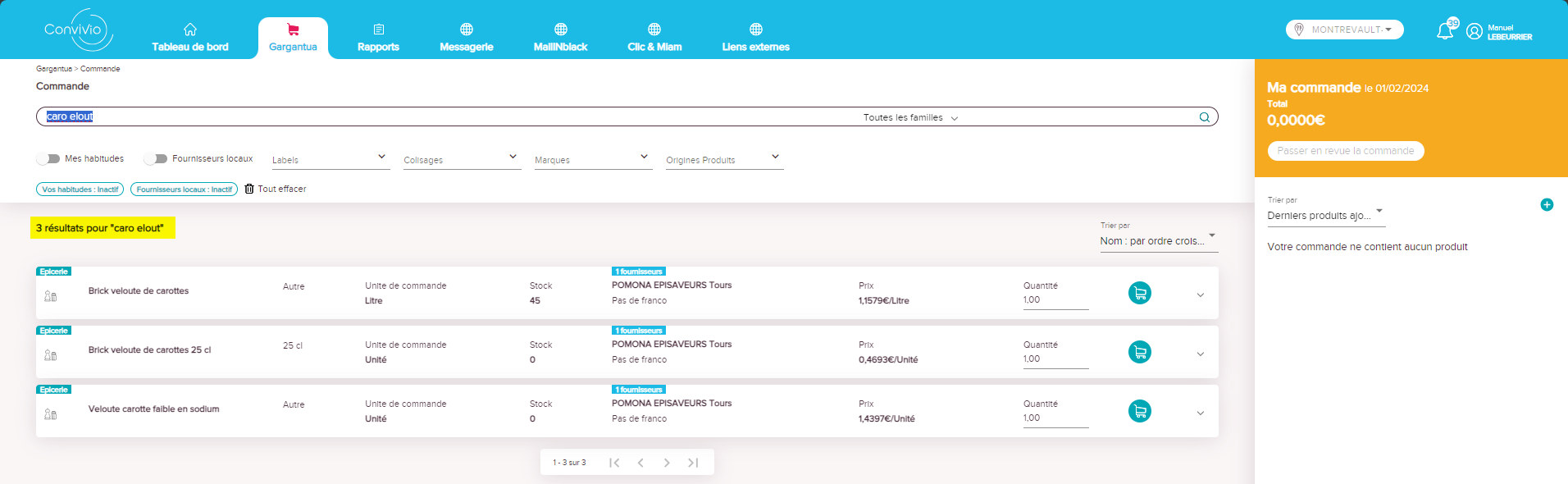
Task: Click the search magnifier icon
Action: (x=1204, y=117)
